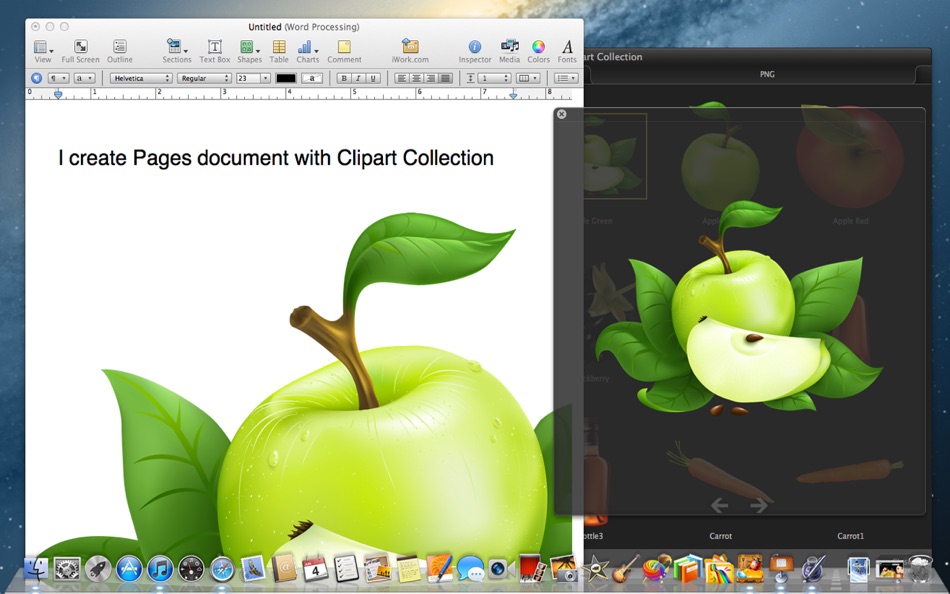Open the list style dropdown
This screenshot has height=594, width=950.
(566, 78)
